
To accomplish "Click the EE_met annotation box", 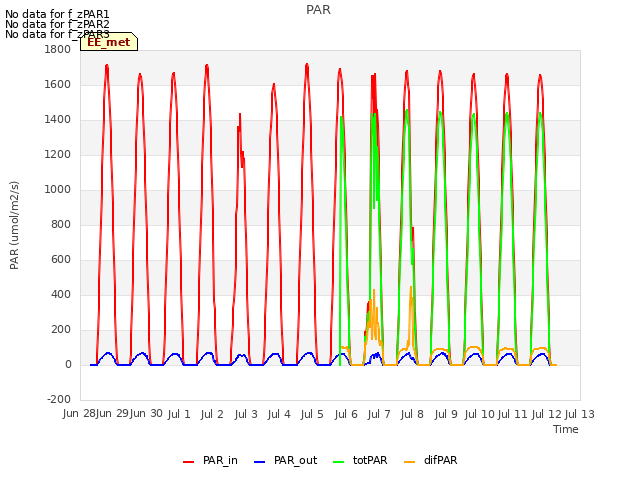I will (x=109, y=42).
